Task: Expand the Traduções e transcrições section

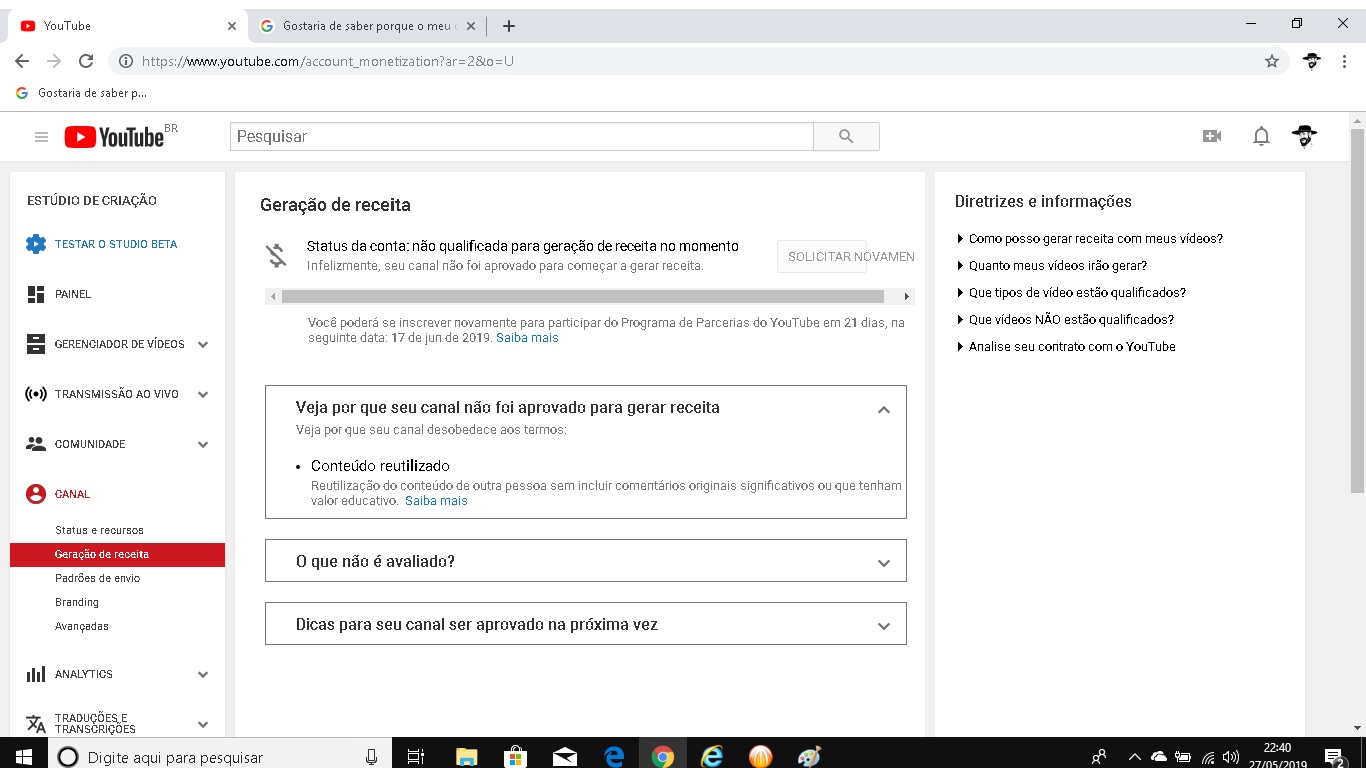Action: pos(203,724)
